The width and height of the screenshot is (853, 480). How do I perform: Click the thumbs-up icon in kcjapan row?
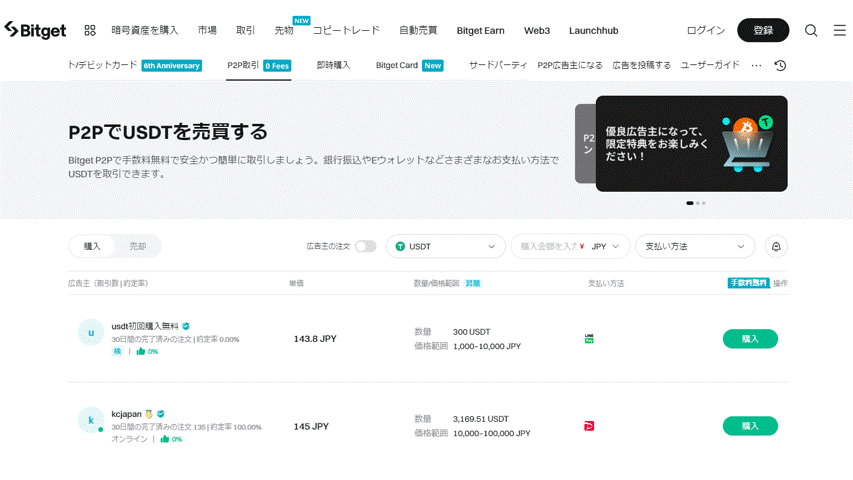tap(165, 439)
